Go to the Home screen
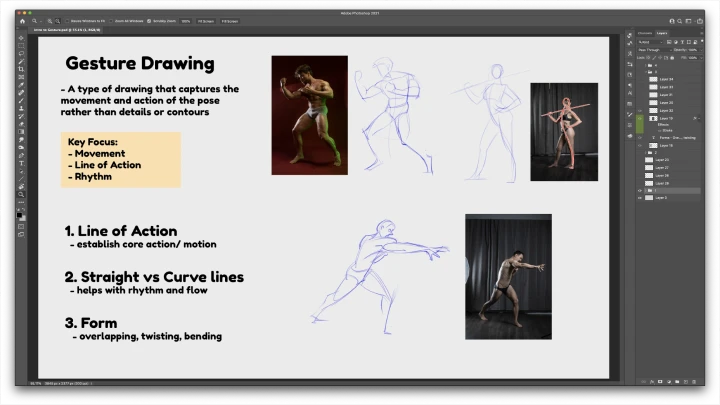 [x=22, y=21]
